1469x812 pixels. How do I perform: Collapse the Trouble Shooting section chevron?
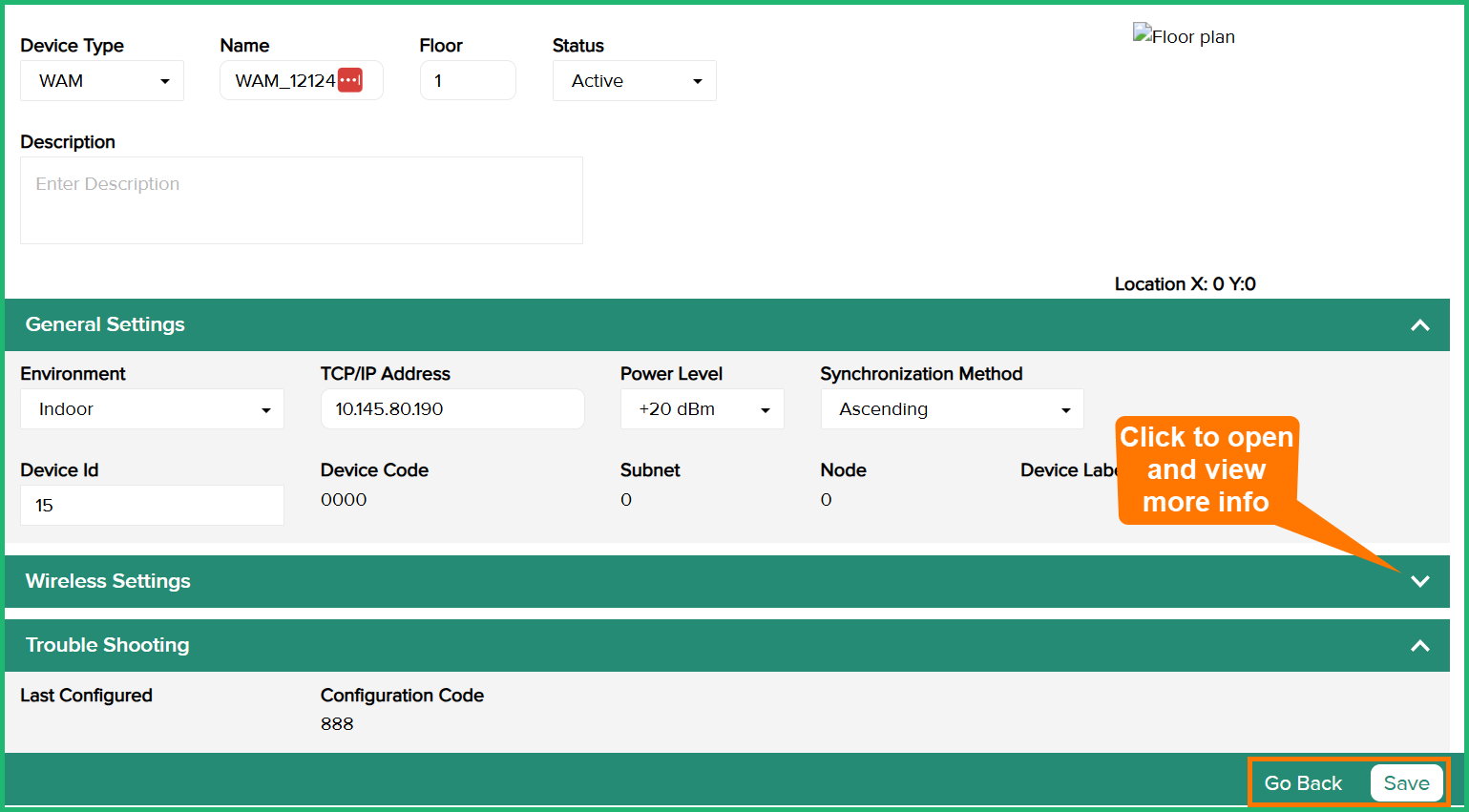pos(1419,646)
